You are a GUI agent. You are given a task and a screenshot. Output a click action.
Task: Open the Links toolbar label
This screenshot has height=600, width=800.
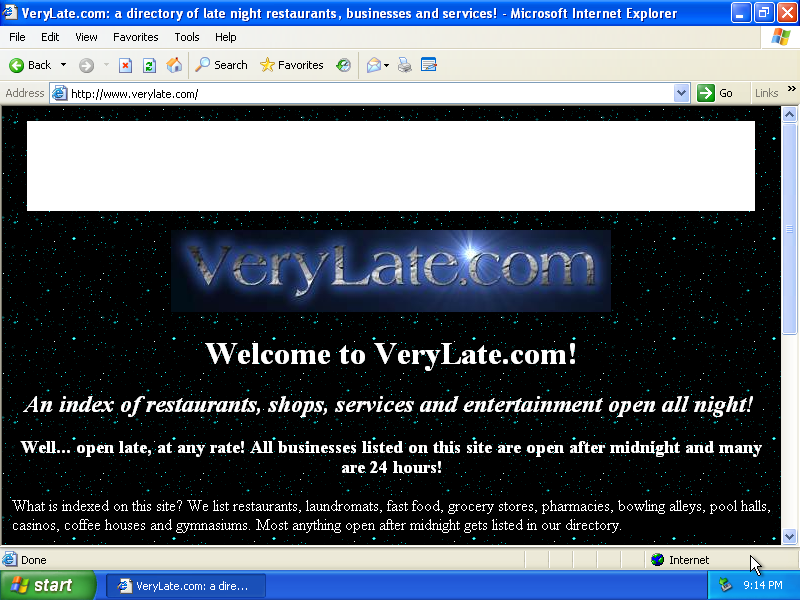[766, 93]
